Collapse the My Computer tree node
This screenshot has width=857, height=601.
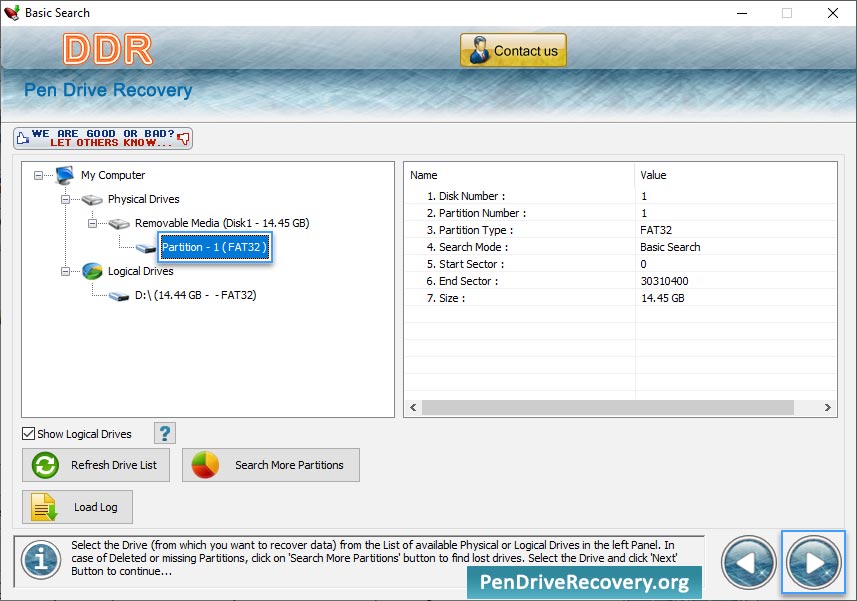click(x=38, y=175)
